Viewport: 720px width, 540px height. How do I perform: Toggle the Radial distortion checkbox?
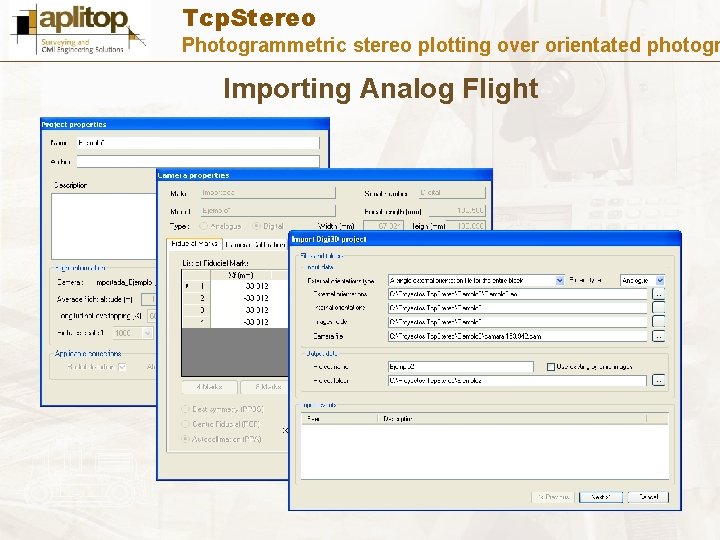click(x=122, y=367)
